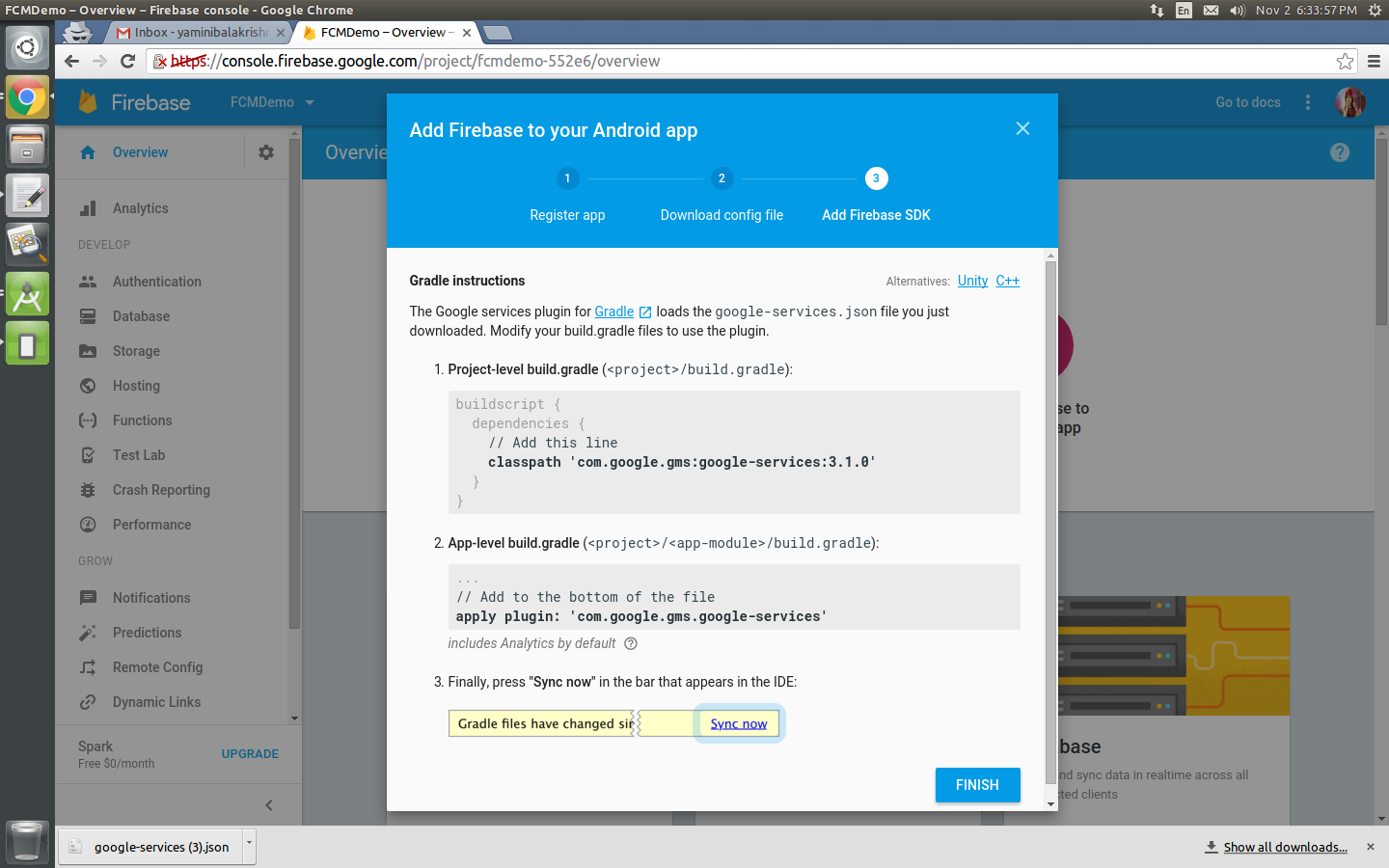Select step 3 Add Firebase SDK

876,178
